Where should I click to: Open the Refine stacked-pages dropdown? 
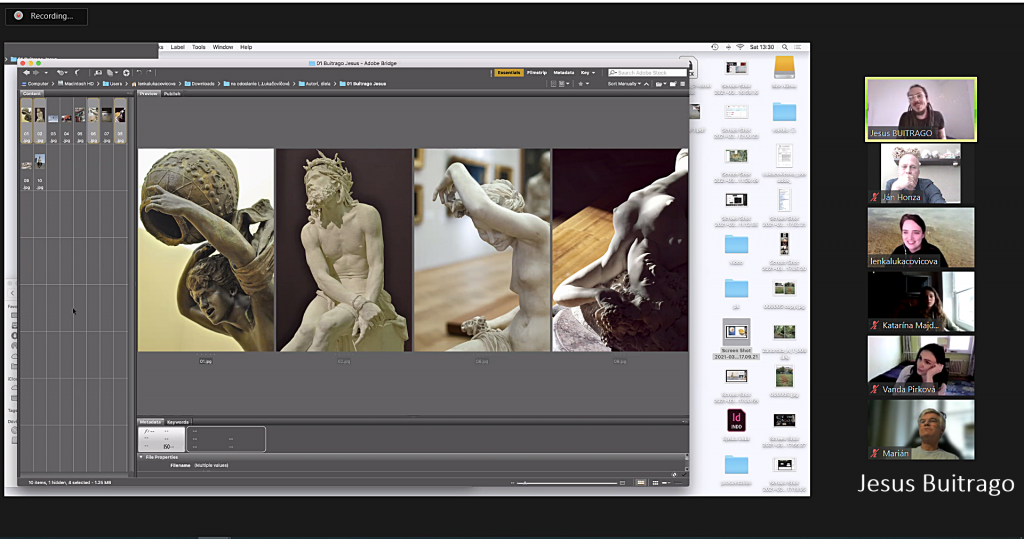[112, 73]
